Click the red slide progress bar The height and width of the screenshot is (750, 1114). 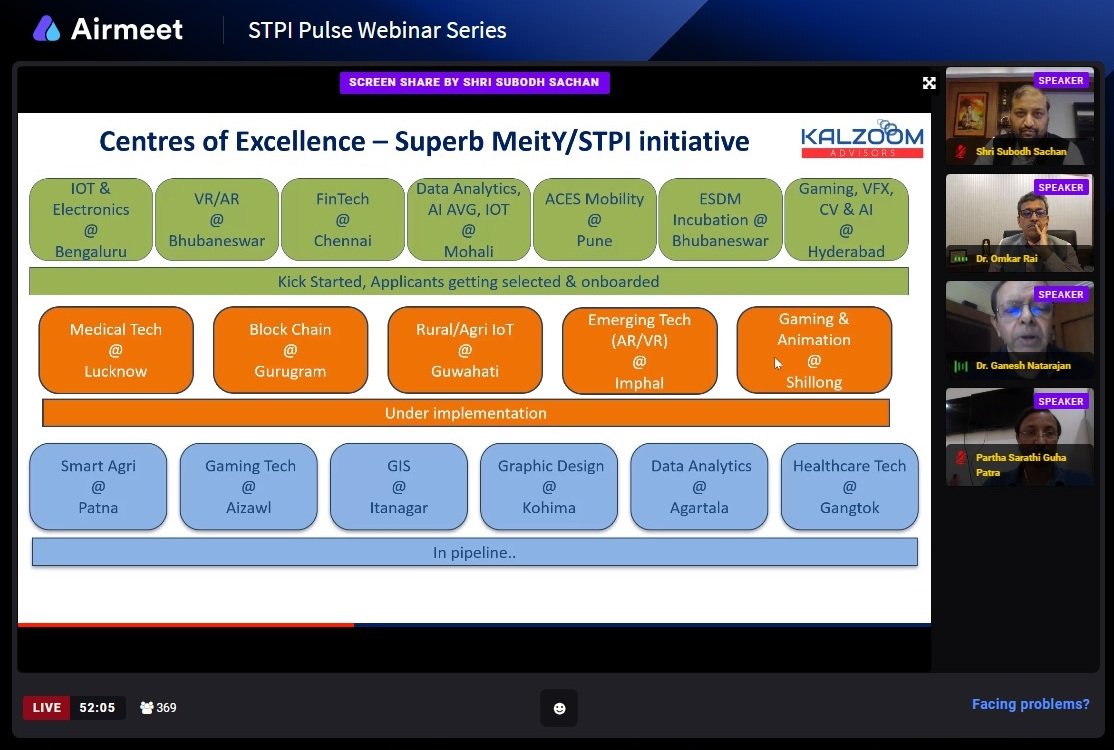(x=186, y=625)
